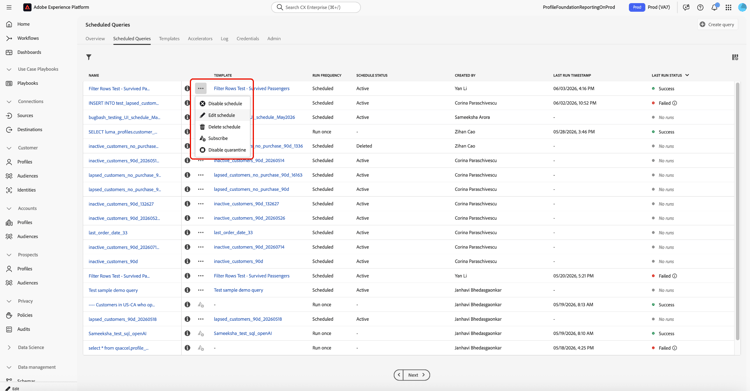The width and height of the screenshot is (750, 391).
Task: Expand the Data Science section
Action: coord(9,347)
